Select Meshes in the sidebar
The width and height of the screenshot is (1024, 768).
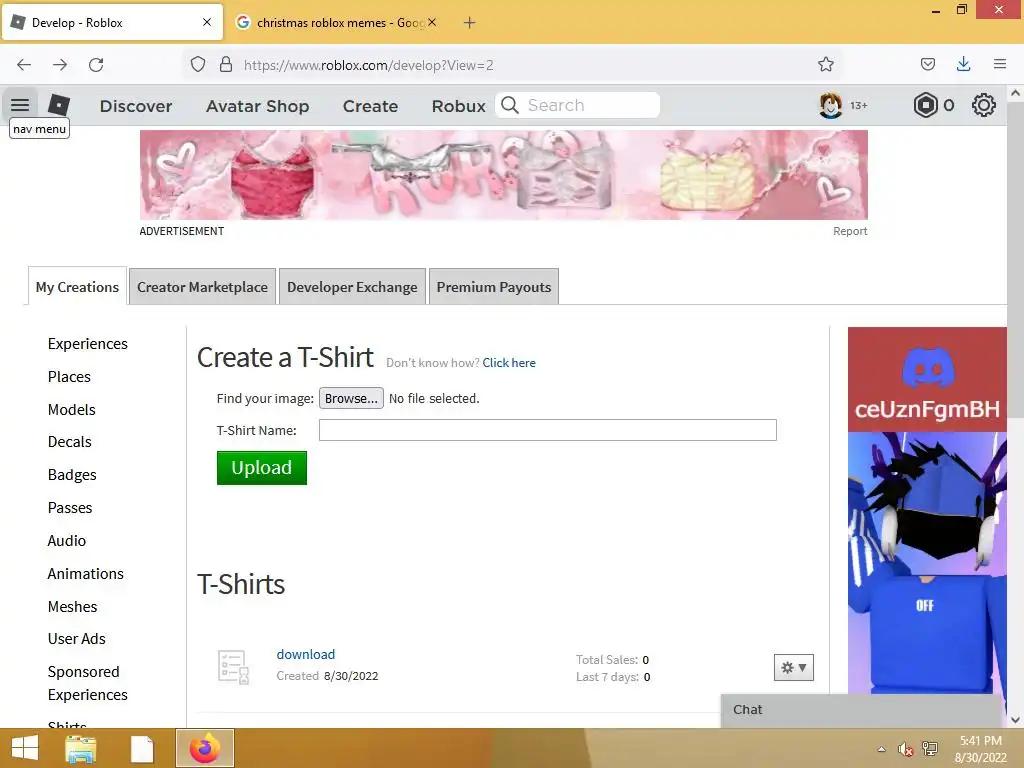tap(72, 607)
